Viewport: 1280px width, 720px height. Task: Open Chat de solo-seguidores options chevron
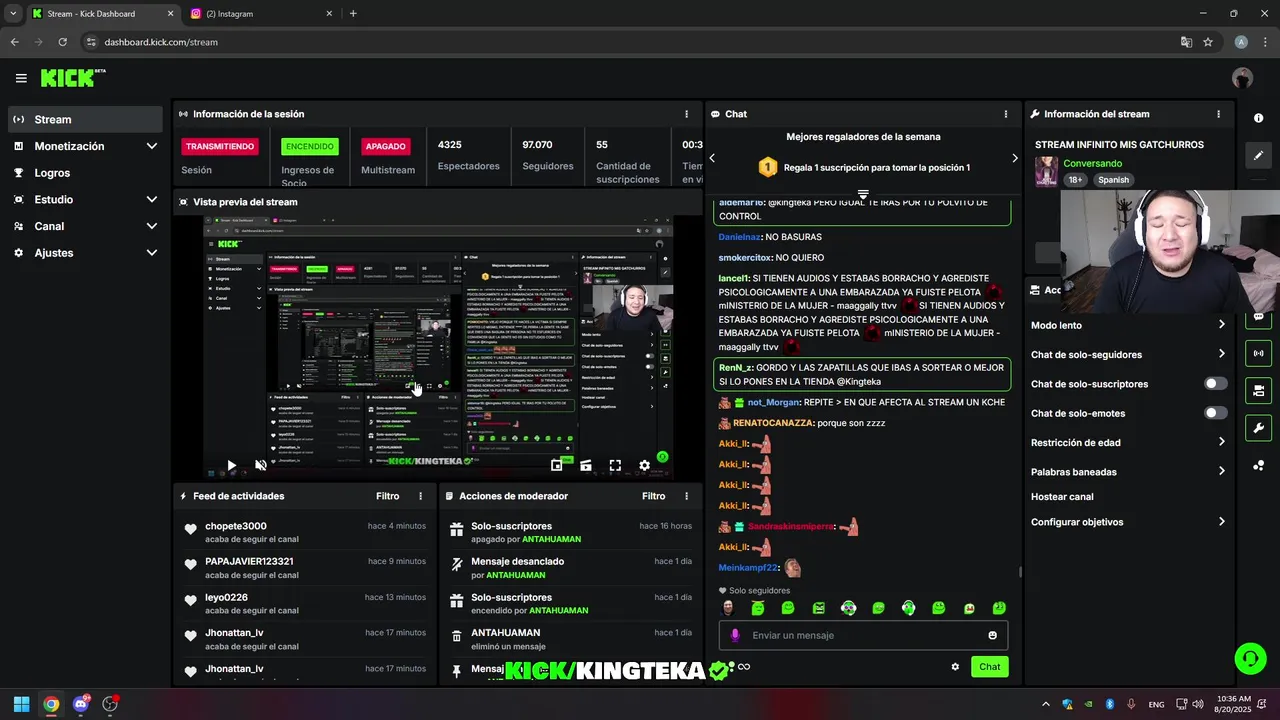(x=1221, y=354)
